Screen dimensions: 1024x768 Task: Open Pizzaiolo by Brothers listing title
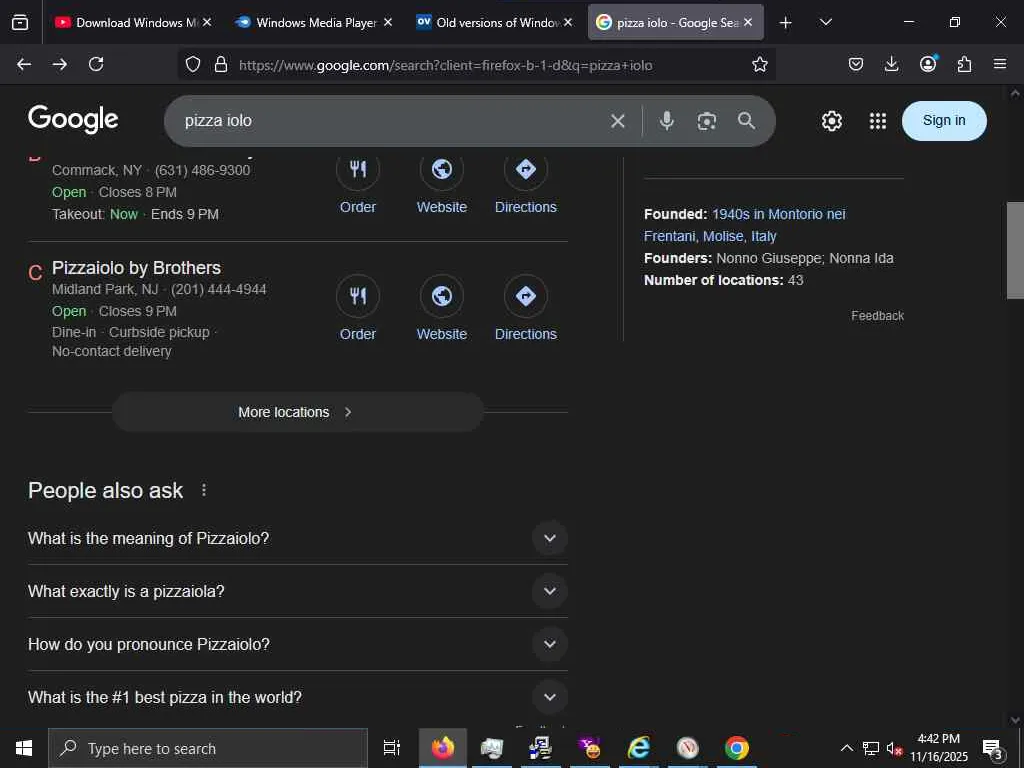(x=136, y=268)
